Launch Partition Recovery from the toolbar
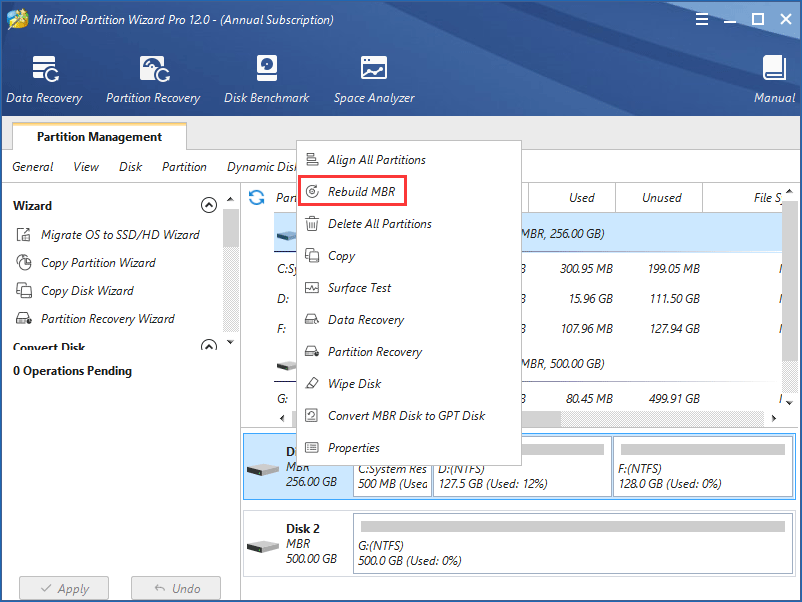802x602 pixels. 153,79
